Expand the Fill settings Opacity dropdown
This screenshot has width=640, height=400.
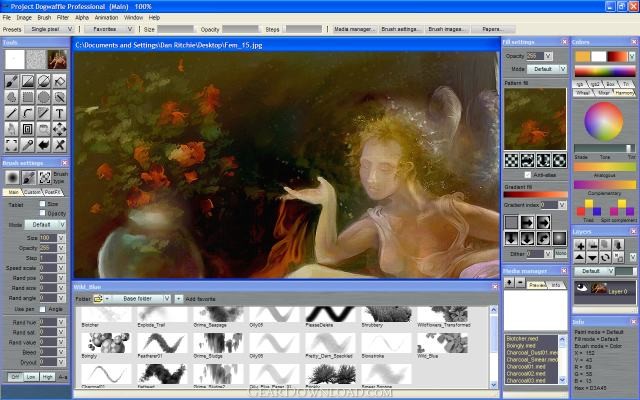pyautogui.click(x=548, y=56)
